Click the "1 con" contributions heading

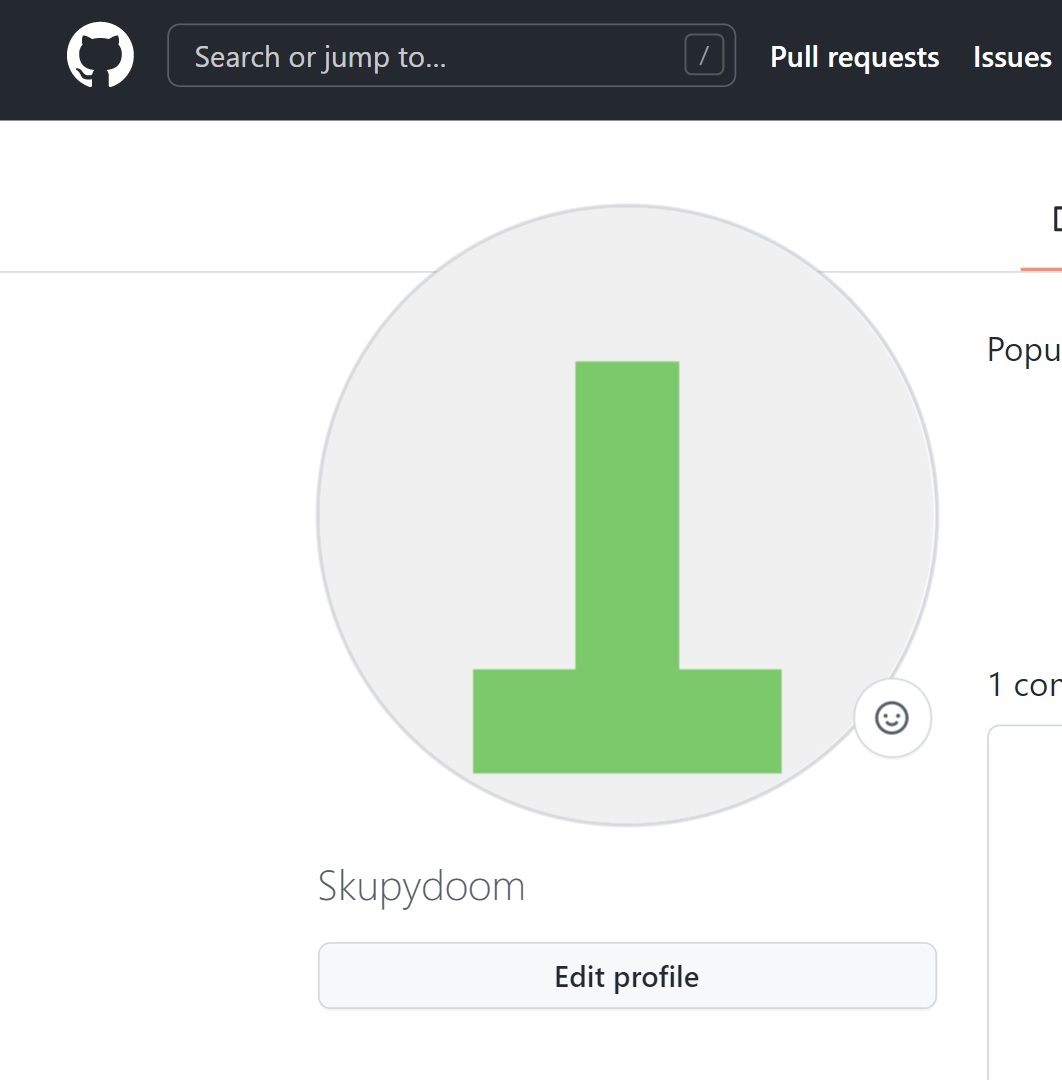coord(1023,684)
